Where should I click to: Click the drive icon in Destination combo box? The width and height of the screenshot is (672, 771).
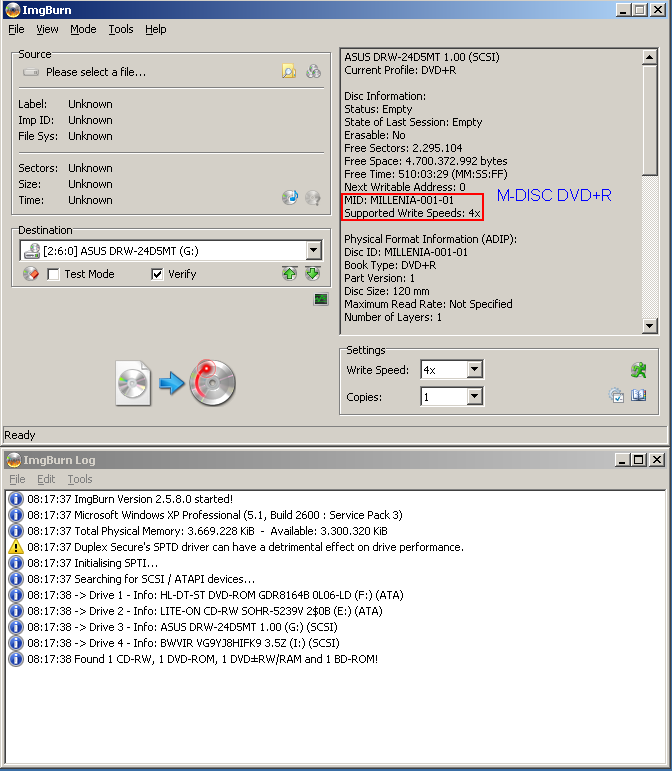[32, 251]
